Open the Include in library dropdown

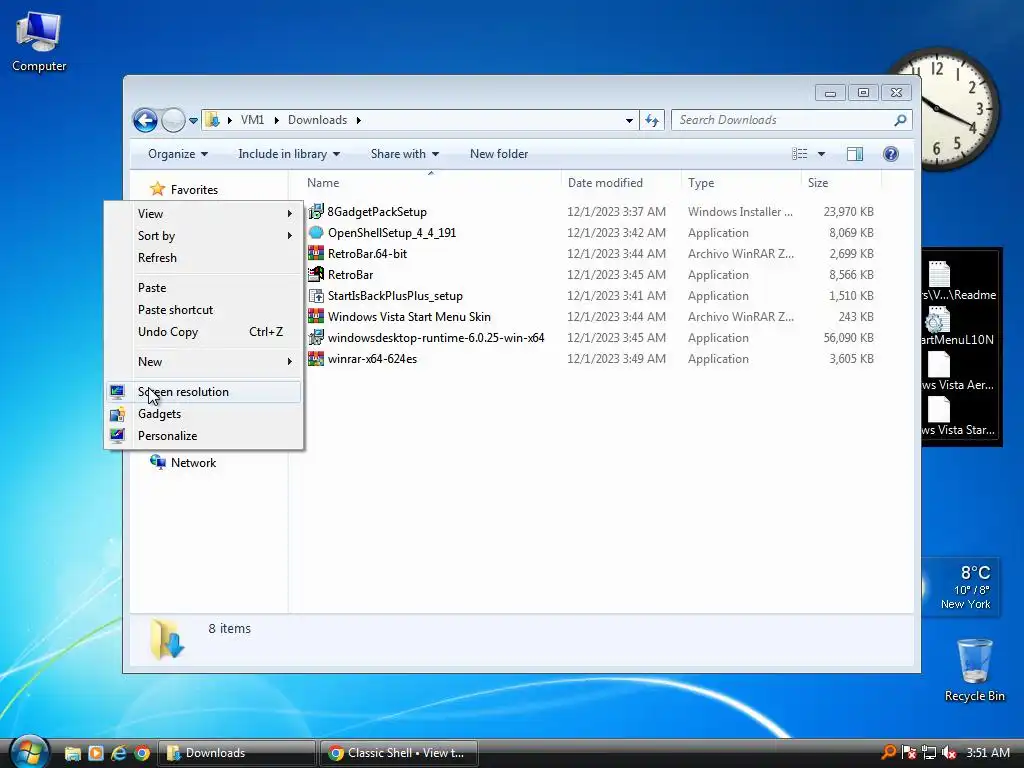point(289,154)
